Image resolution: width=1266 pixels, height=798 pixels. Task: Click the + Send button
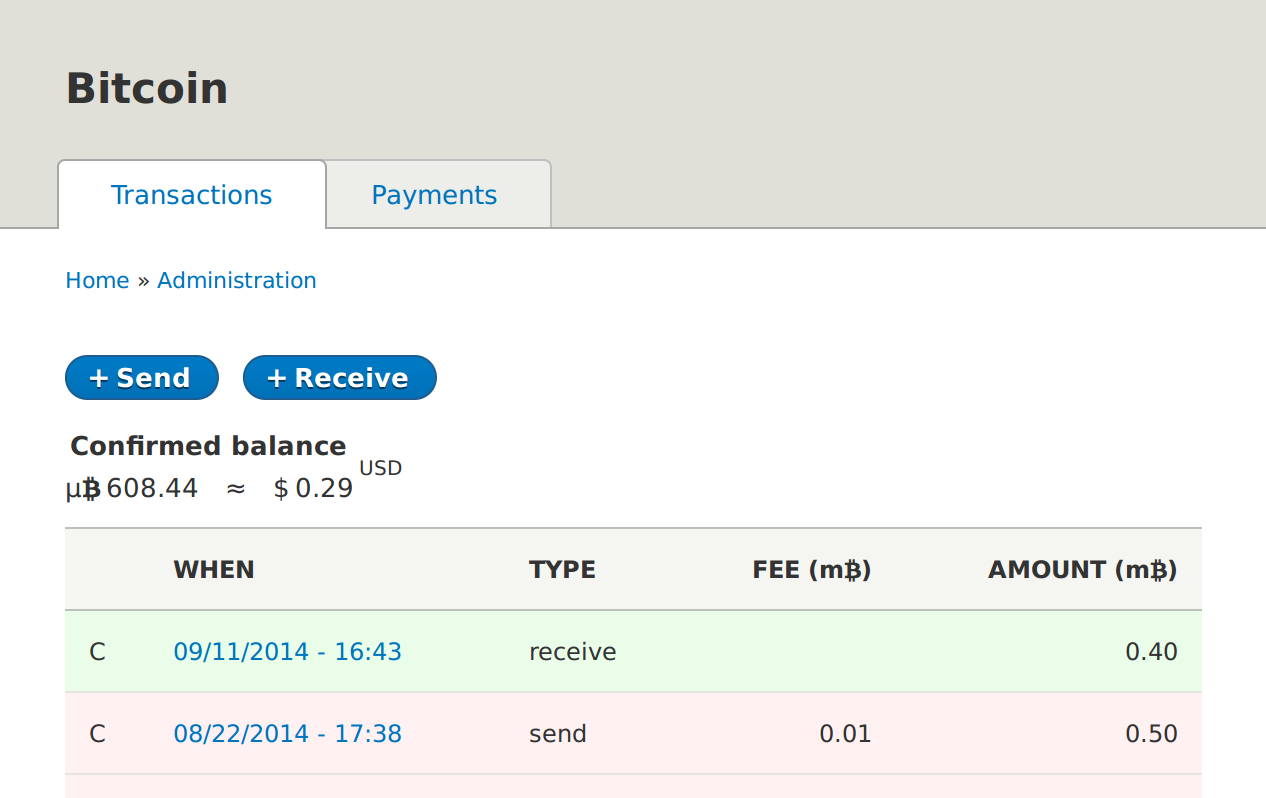(x=142, y=378)
